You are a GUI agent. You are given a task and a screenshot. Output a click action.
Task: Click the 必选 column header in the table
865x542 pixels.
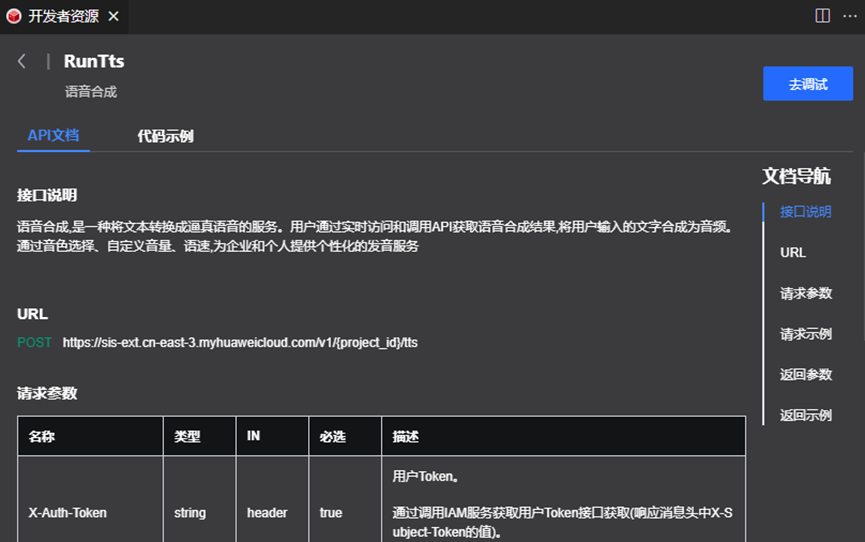click(331, 437)
